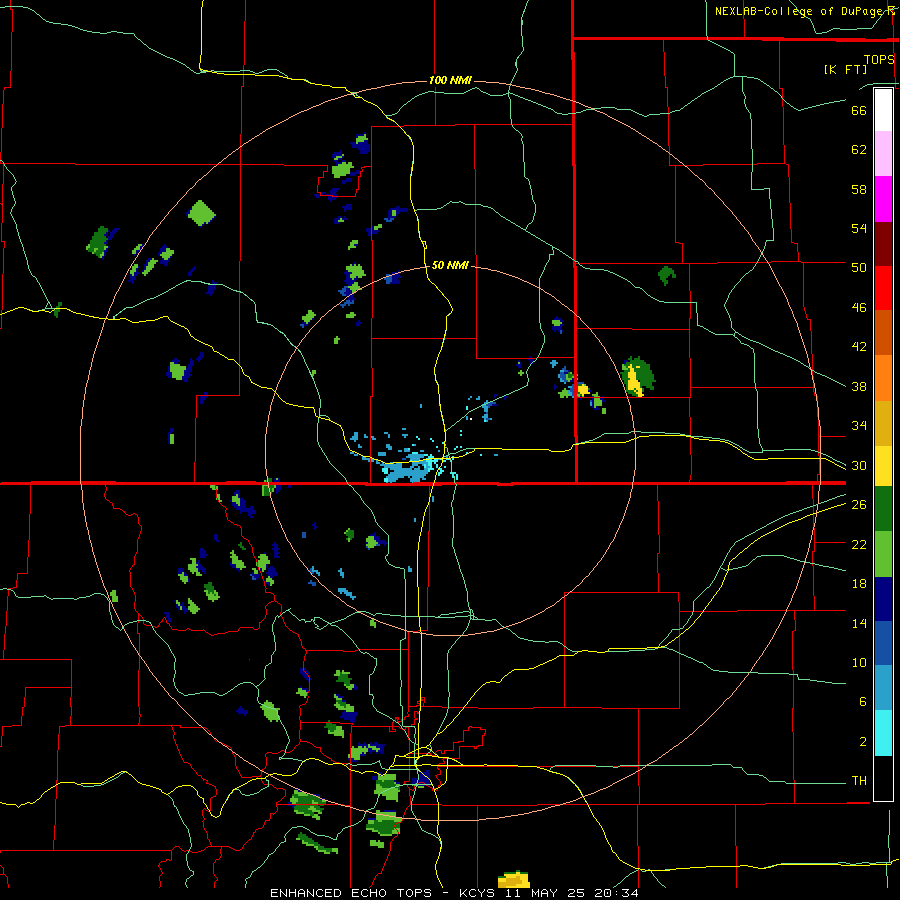
Task: Click the magenta 58 K FT legend swatch
Action: point(883,199)
